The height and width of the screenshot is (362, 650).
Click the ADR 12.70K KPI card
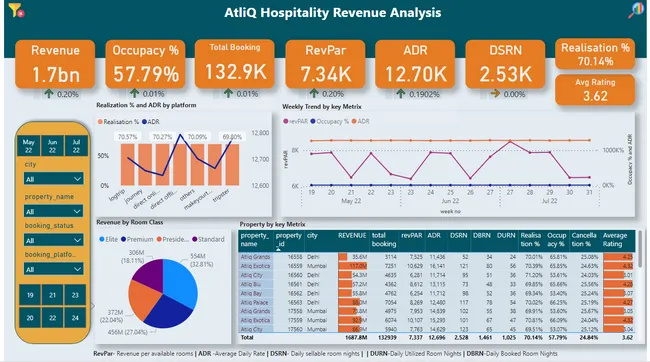415,64
